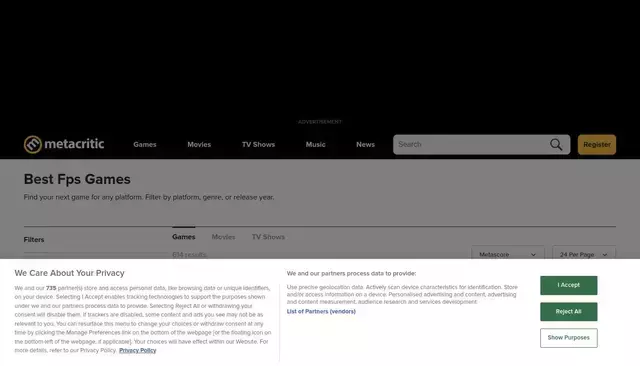Open the Music menu
The width and height of the screenshot is (640, 366).
tap(316, 144)
